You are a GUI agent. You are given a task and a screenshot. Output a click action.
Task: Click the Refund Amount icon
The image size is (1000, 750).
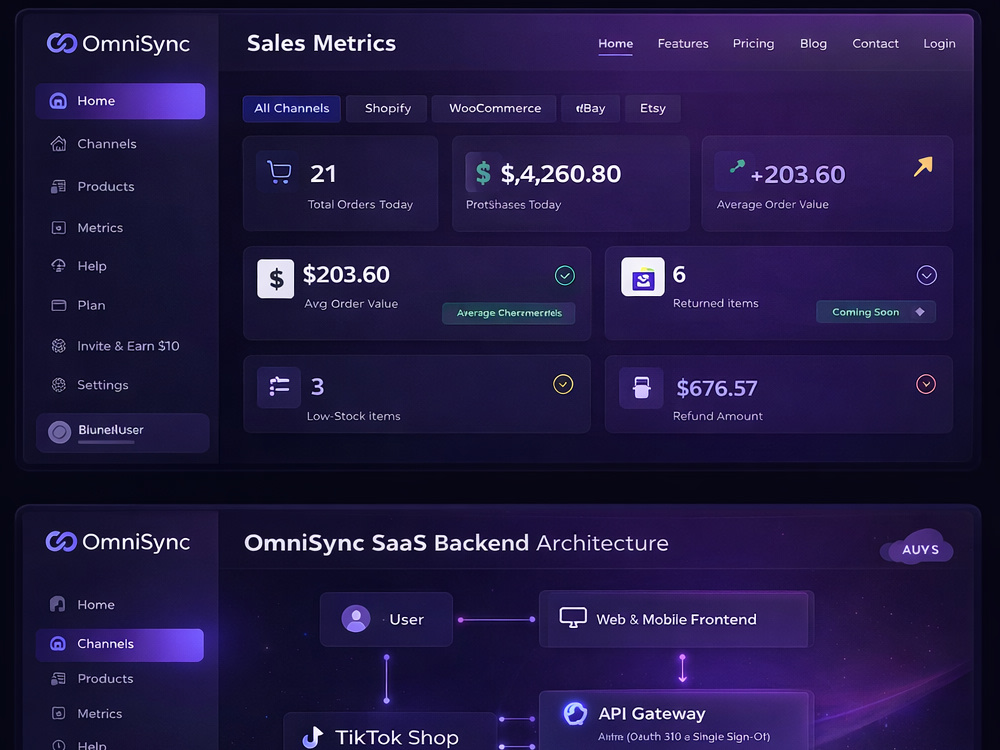(x=642, y=387)
